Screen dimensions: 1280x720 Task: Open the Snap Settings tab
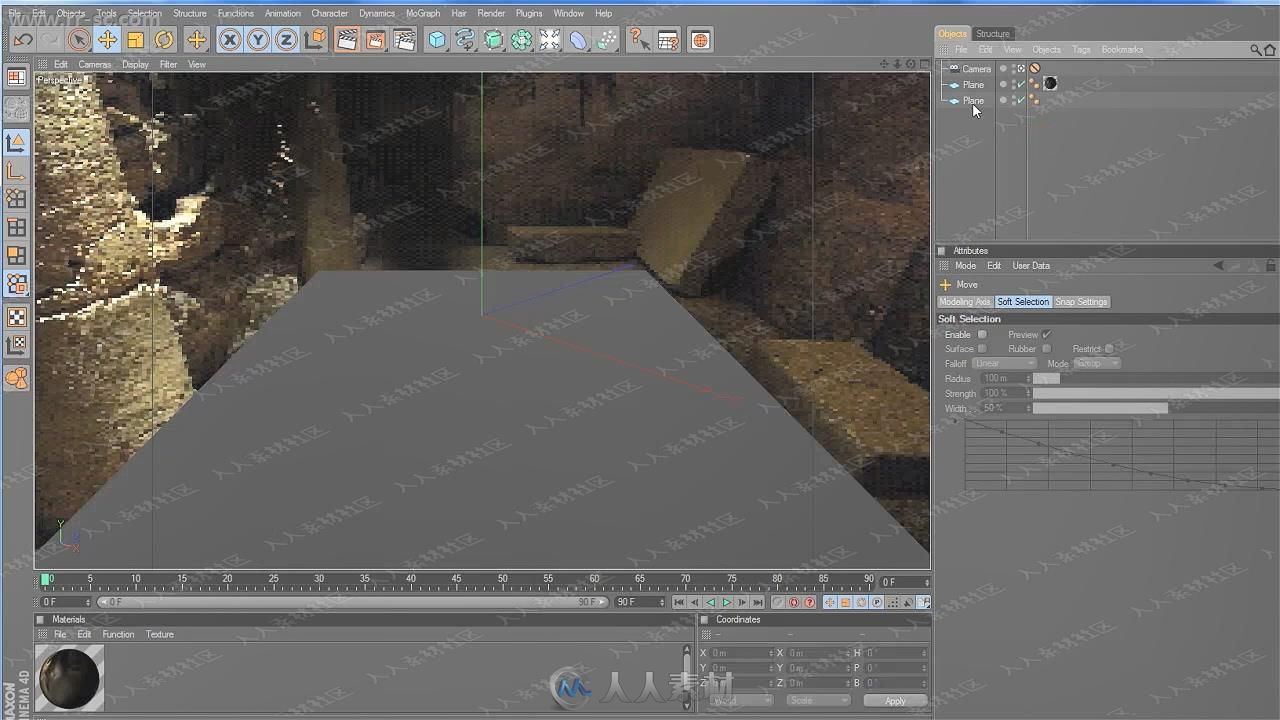click(x=1081, y=302)
